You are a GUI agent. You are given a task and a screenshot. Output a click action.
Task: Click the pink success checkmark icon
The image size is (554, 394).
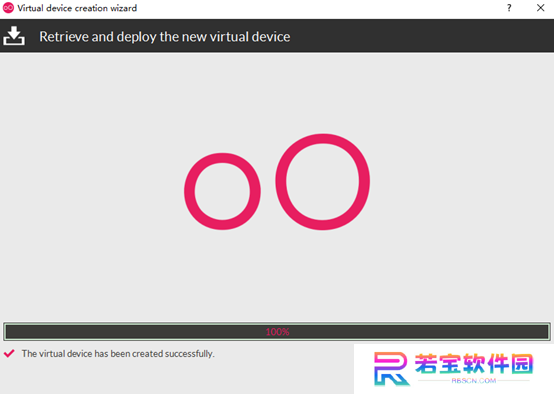tap(9, 353)
